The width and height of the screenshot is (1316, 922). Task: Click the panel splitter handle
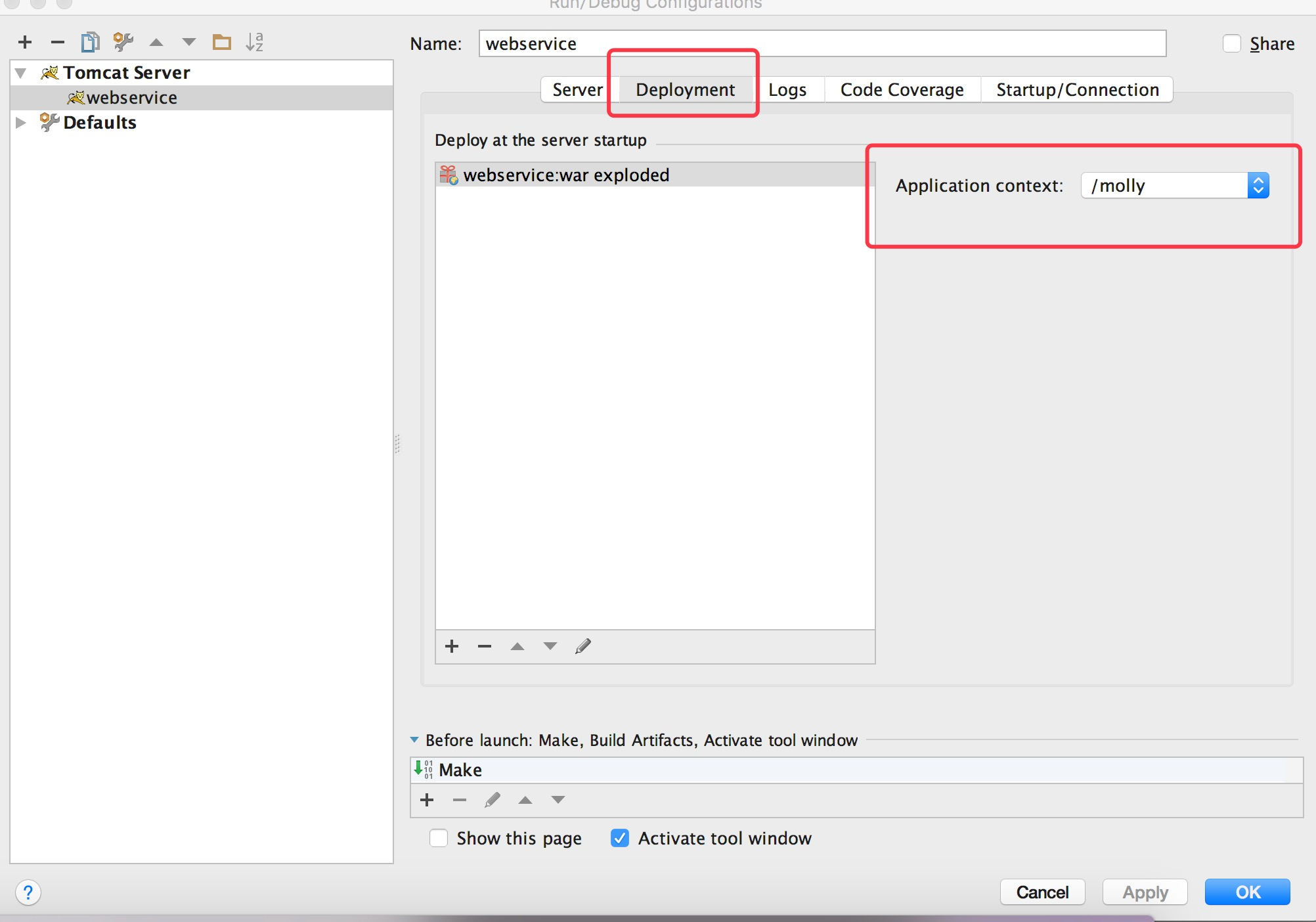point(397,444)
